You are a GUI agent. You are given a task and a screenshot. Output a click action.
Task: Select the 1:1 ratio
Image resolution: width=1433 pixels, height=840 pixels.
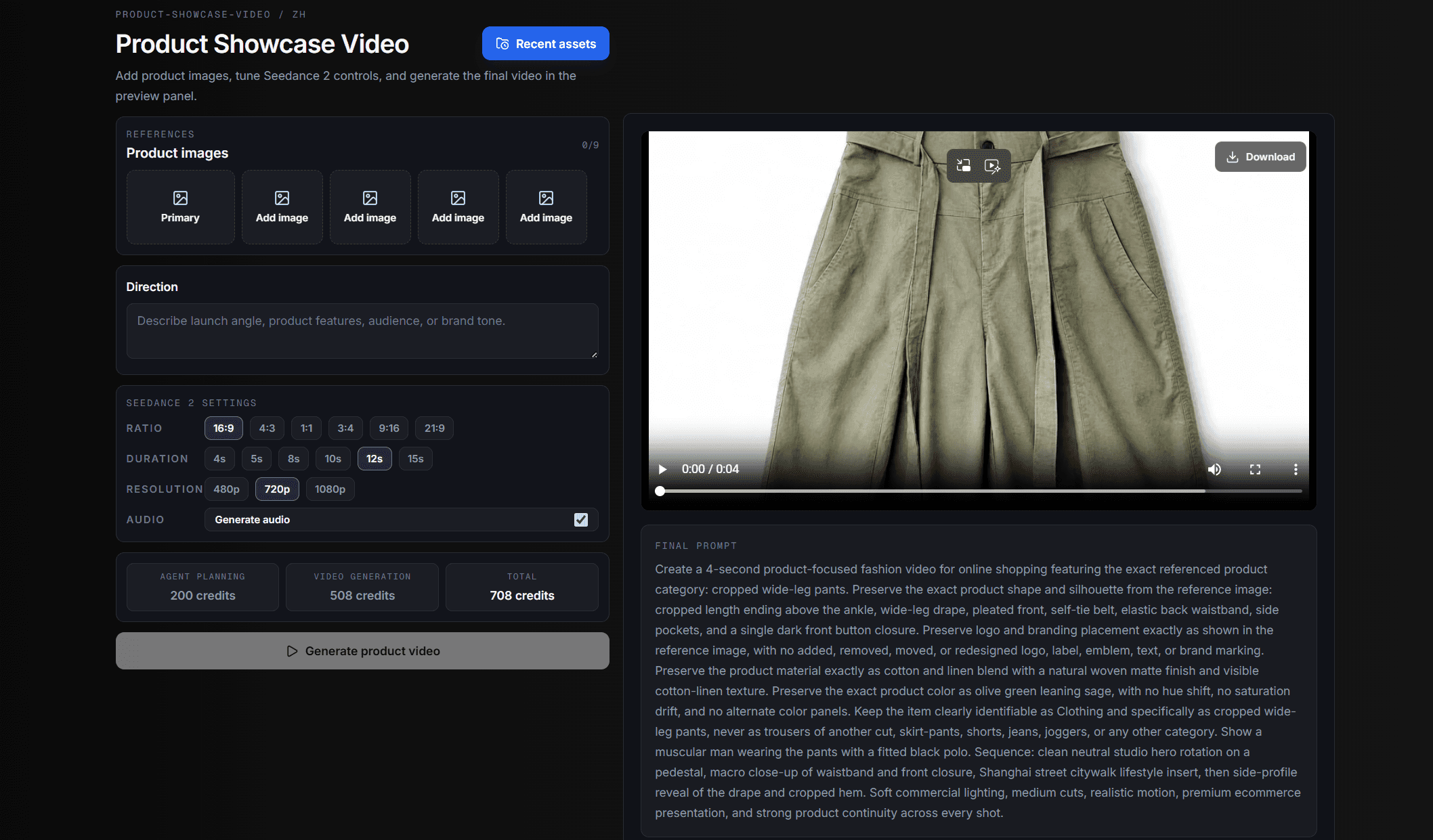coord(306,428)
